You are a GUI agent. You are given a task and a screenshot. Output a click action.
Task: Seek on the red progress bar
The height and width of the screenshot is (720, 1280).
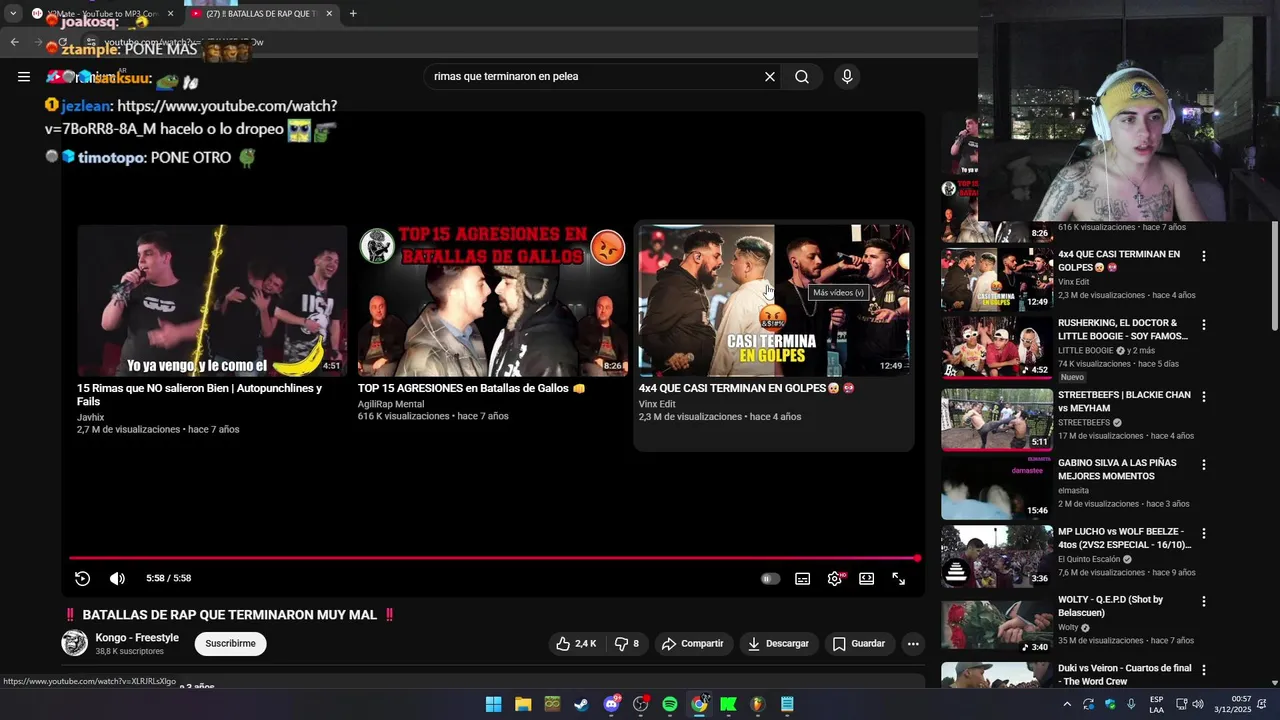point(493,558)
